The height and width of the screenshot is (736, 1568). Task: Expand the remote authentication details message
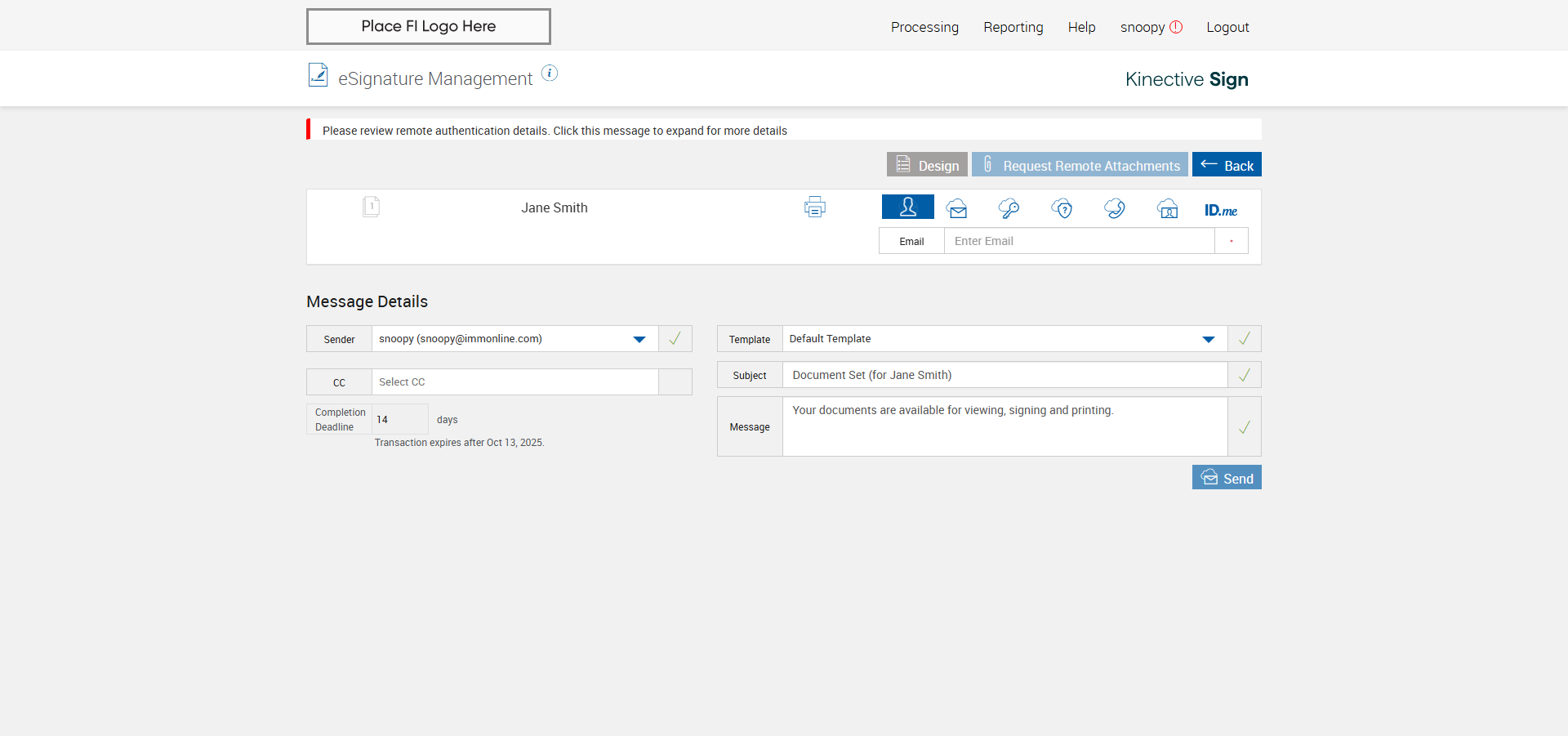555,131
